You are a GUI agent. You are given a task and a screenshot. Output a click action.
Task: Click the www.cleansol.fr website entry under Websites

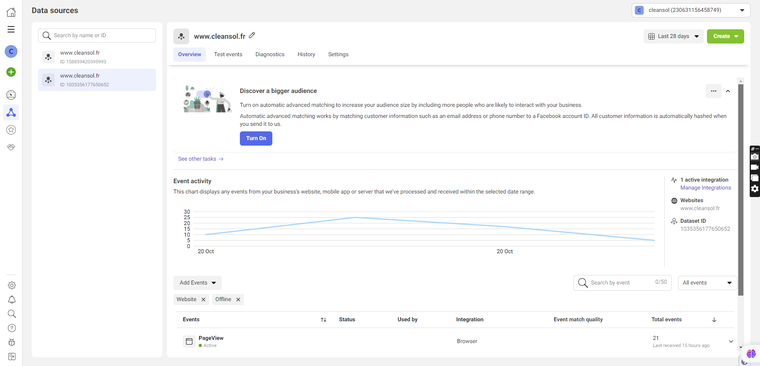coord(700,208)
